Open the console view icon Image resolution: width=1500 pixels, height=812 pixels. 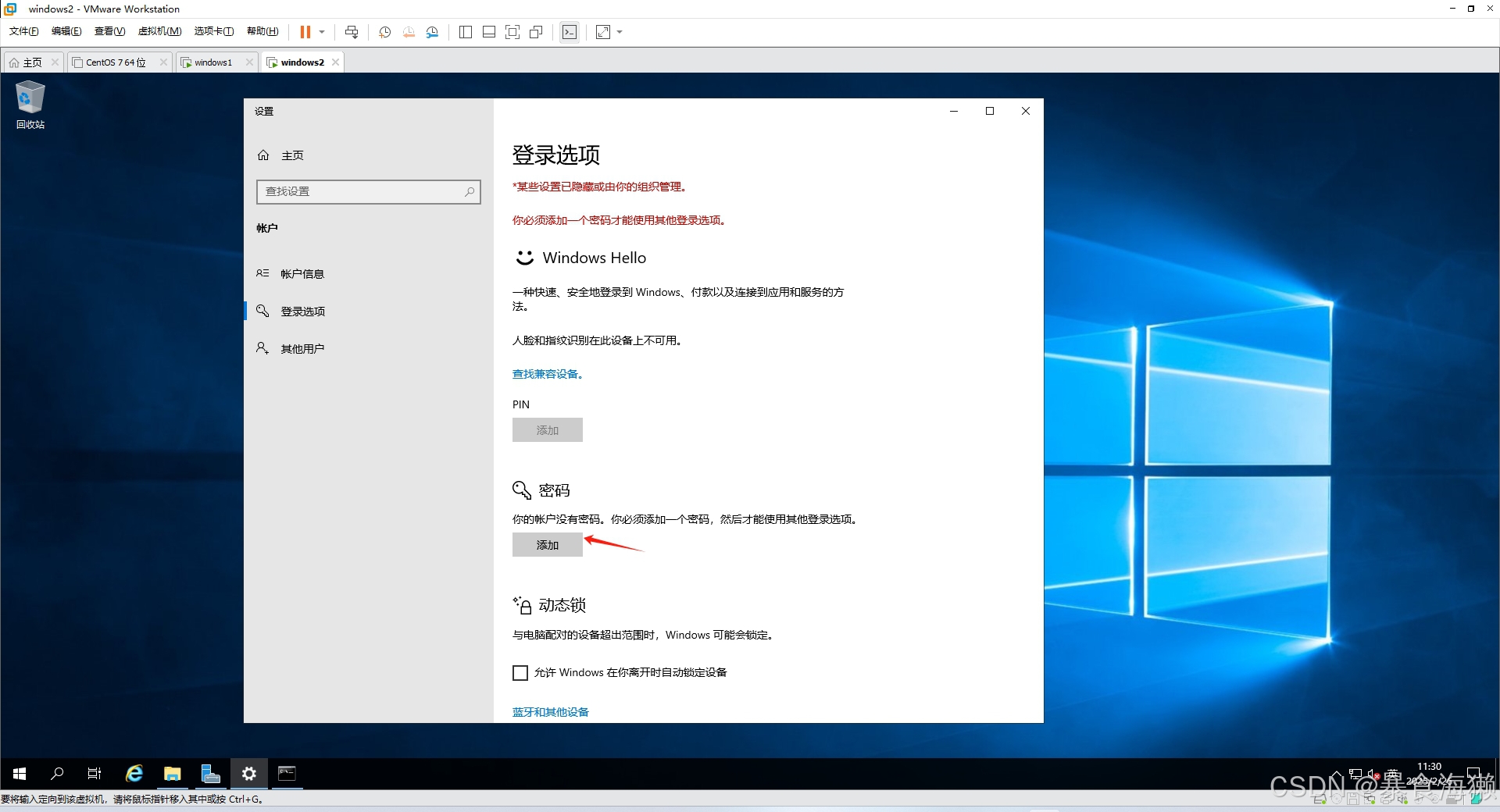[570, 32]
